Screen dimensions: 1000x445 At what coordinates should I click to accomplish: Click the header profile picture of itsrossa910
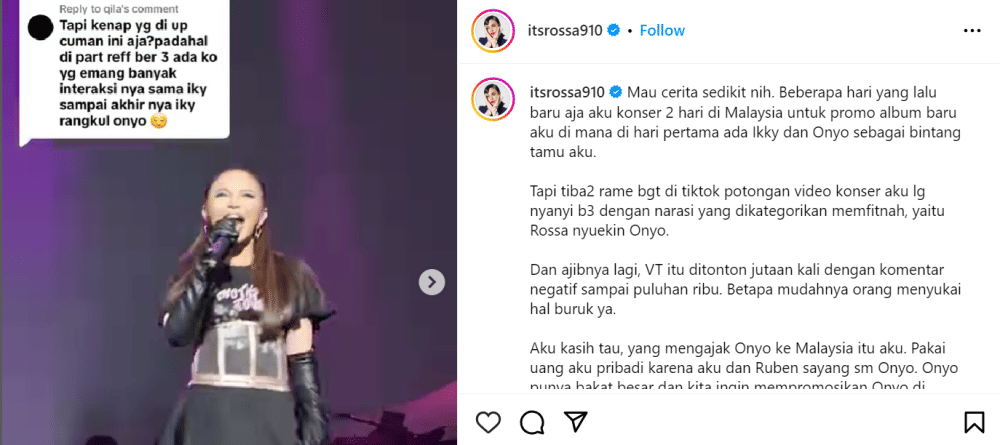tap(493, 31)
